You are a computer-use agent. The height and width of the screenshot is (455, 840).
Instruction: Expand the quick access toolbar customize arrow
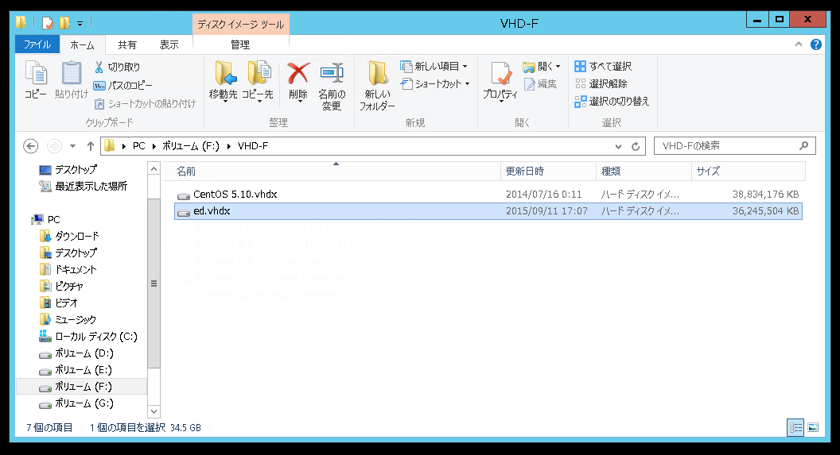coord(80,24)
